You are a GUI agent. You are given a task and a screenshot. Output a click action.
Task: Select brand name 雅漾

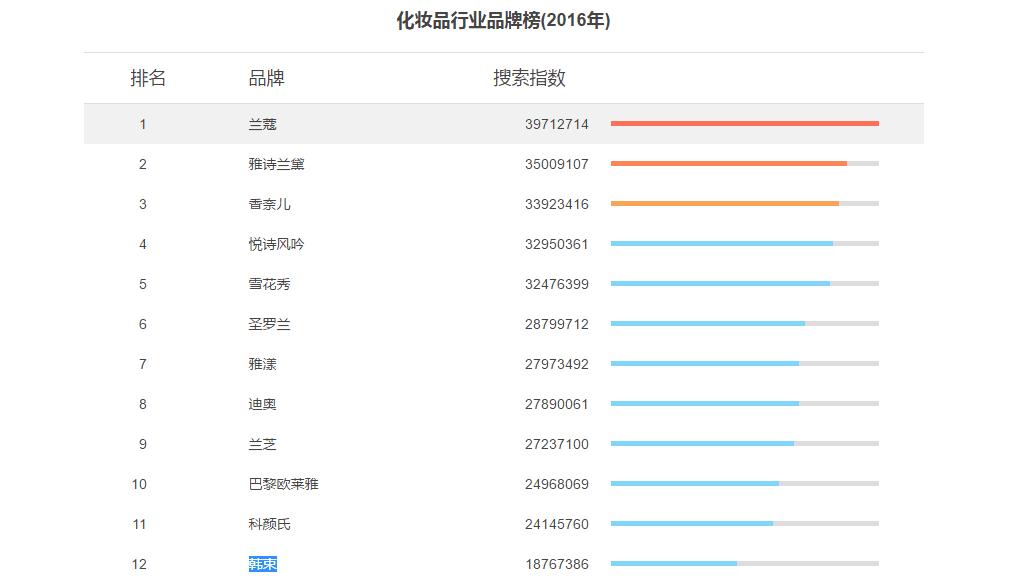262,364
